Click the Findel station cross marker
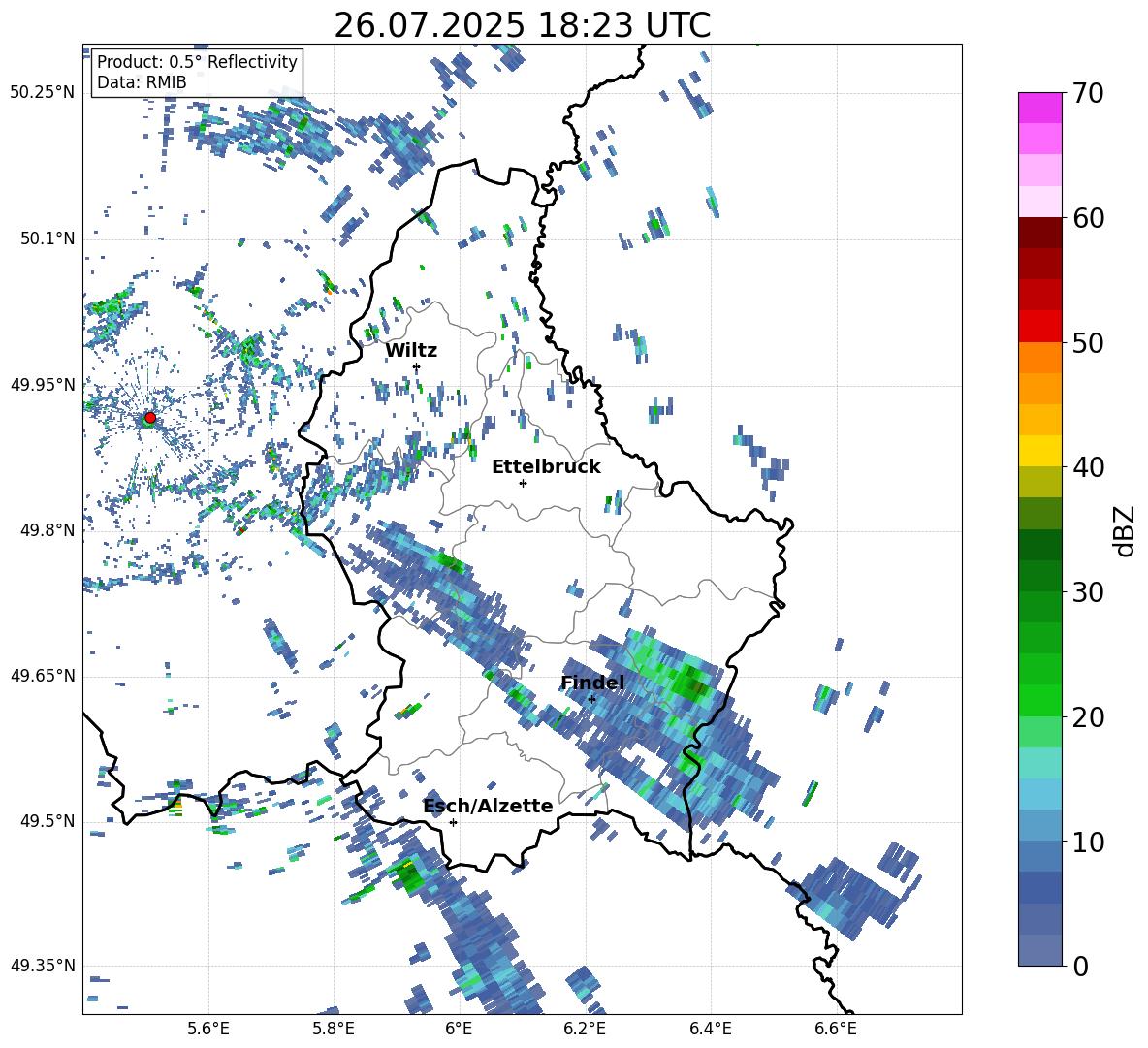The width and height of the screenshot is (1148, 1048). pyautogui.click(x=591, y=699)
